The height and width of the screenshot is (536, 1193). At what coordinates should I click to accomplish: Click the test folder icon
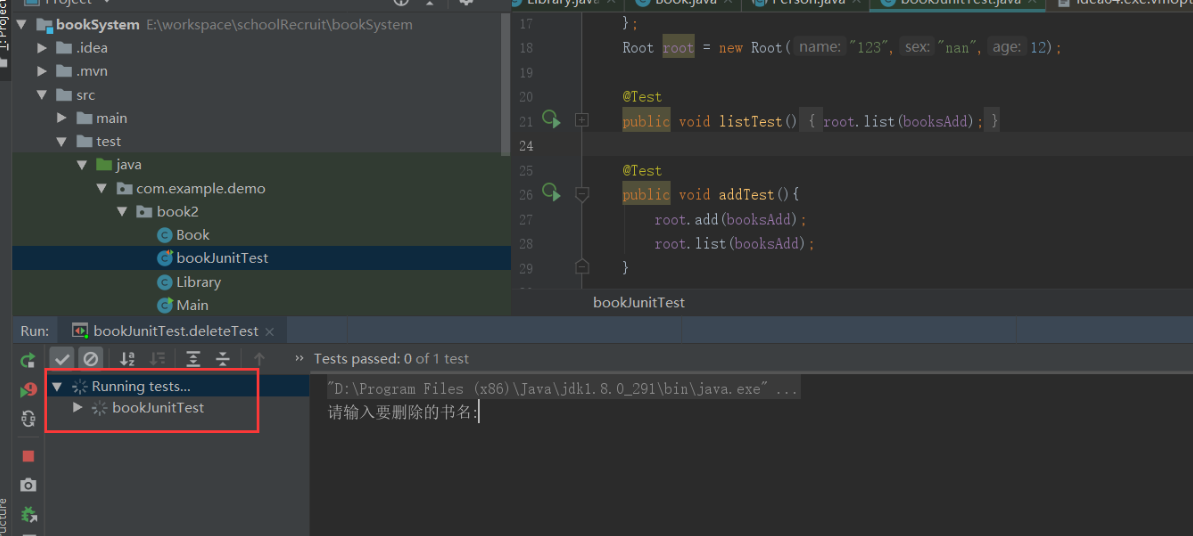pyautogui.click(x=84, y=142)
